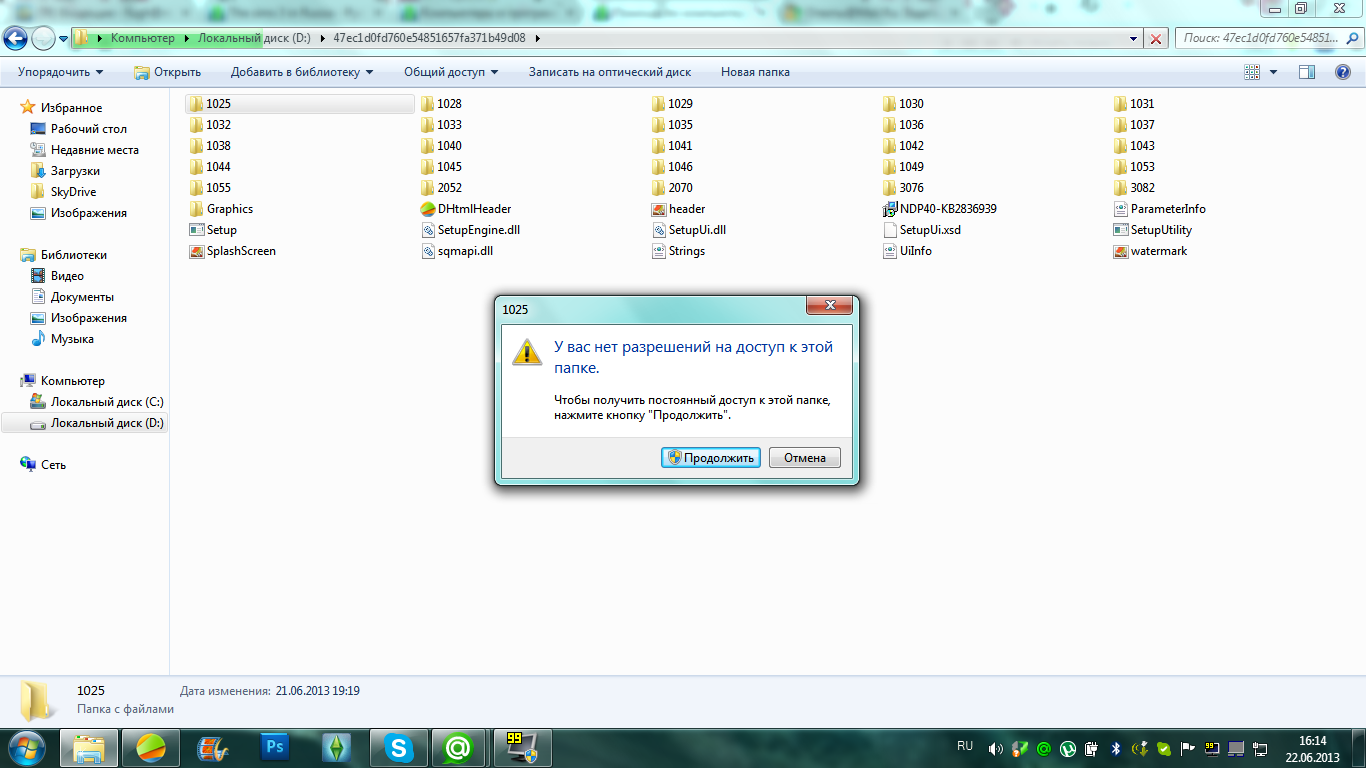Click the Продолжить button in dialog
Image resolution: width=1366 pixels, height=768 pixels.
[711, 458]
